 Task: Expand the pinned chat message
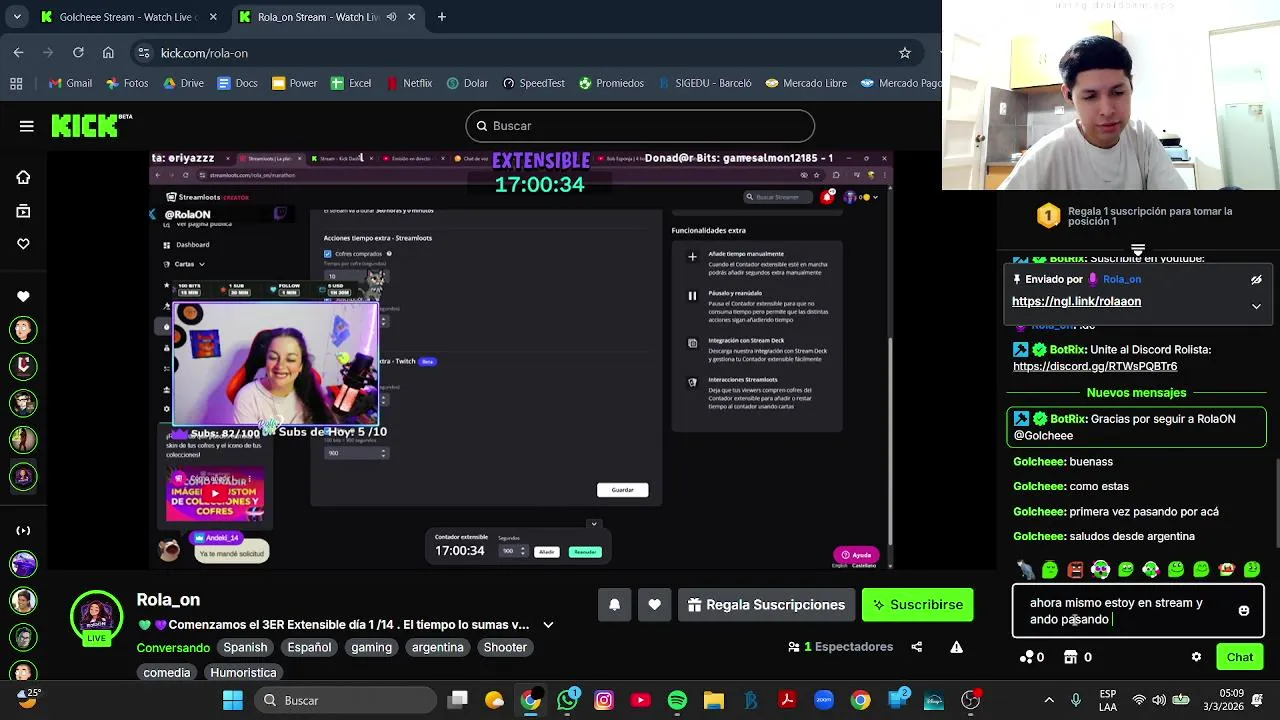click(1256, 307)
